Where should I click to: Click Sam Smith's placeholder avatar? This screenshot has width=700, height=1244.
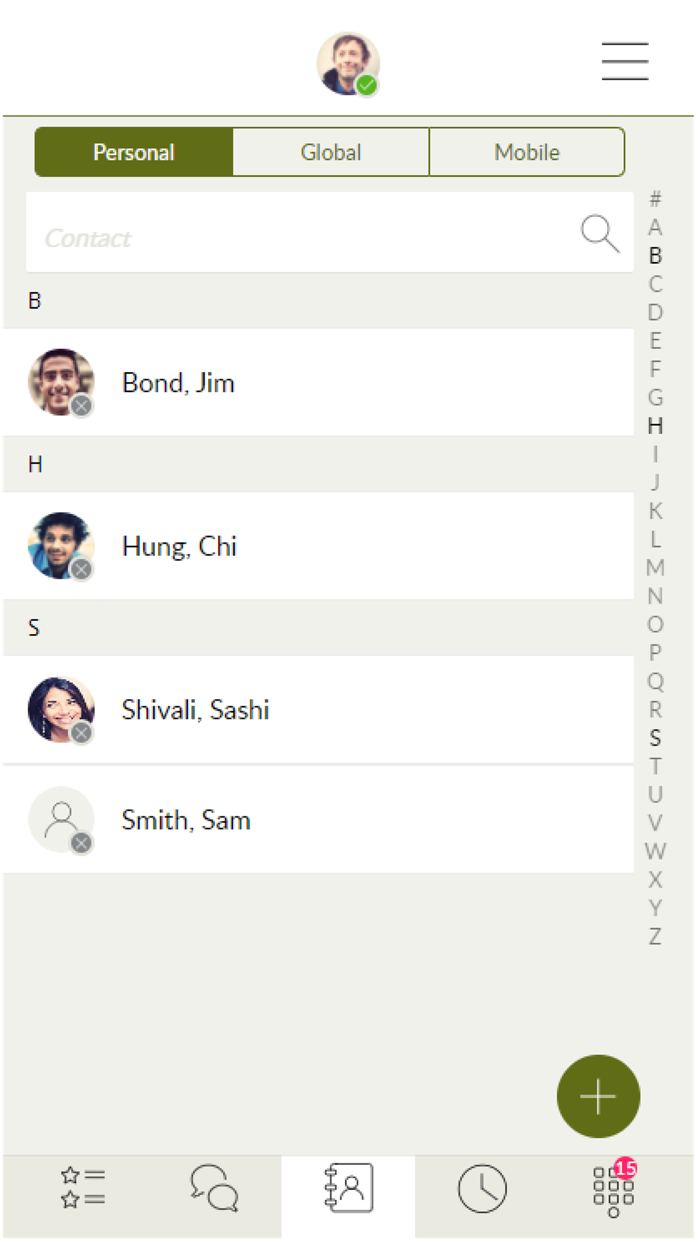click(x=61, y=820)
